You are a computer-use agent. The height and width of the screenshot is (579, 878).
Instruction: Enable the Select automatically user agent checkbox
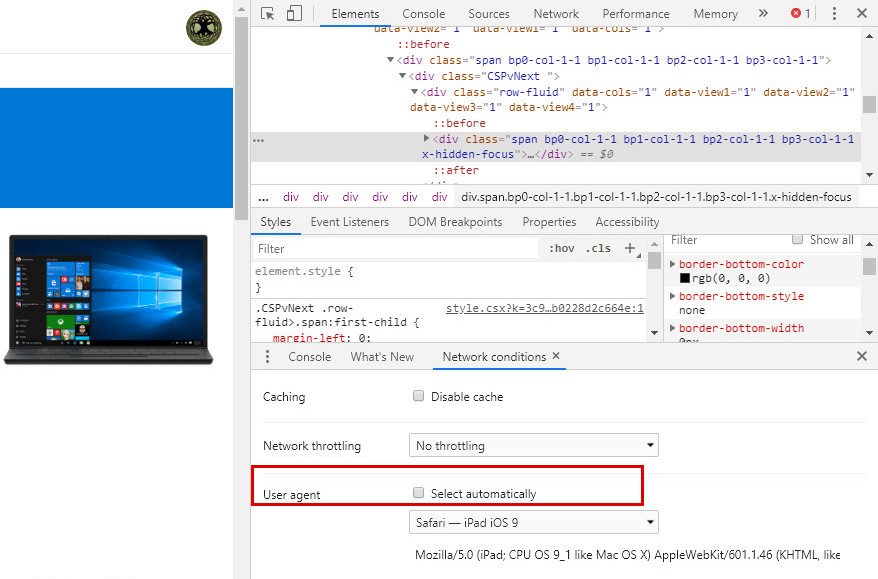pos(418,493)
